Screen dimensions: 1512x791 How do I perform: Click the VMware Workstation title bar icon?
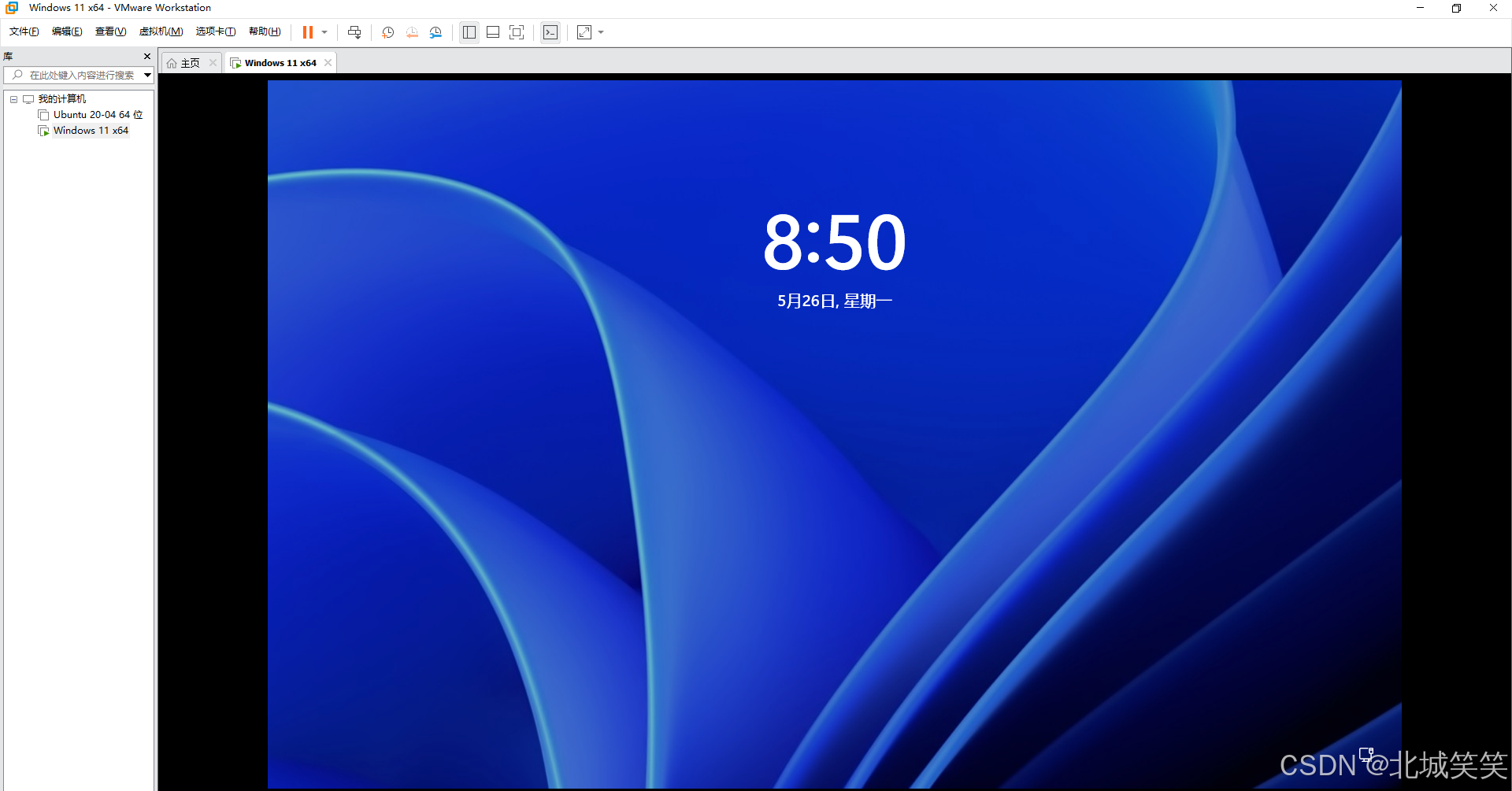pos(12,8)
